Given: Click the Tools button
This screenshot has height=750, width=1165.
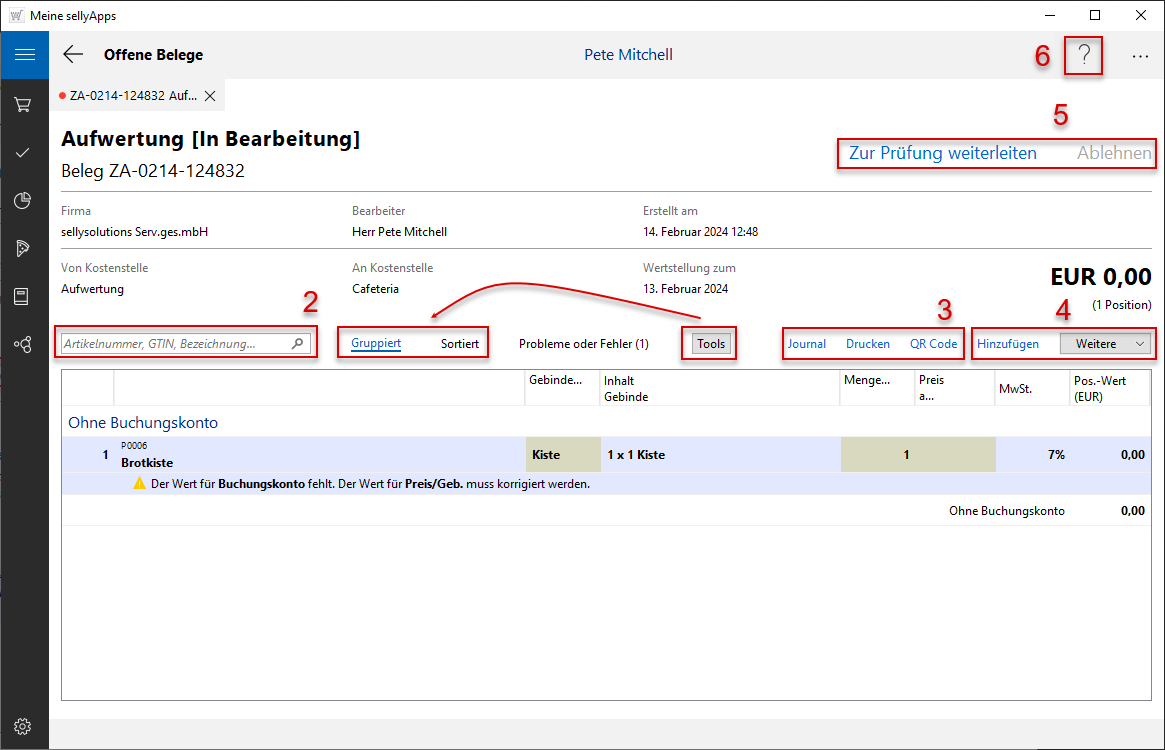Looking at the screenshot, I should tap(711, 343).
